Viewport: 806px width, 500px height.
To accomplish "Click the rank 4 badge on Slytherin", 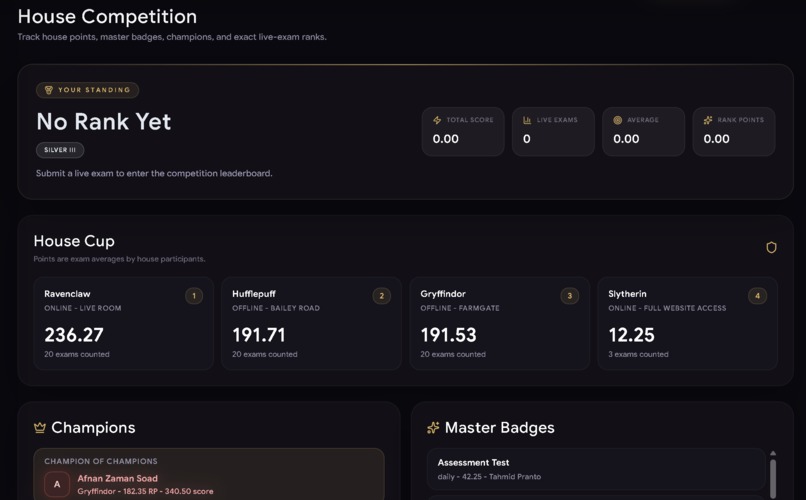I will pos(757,295).
